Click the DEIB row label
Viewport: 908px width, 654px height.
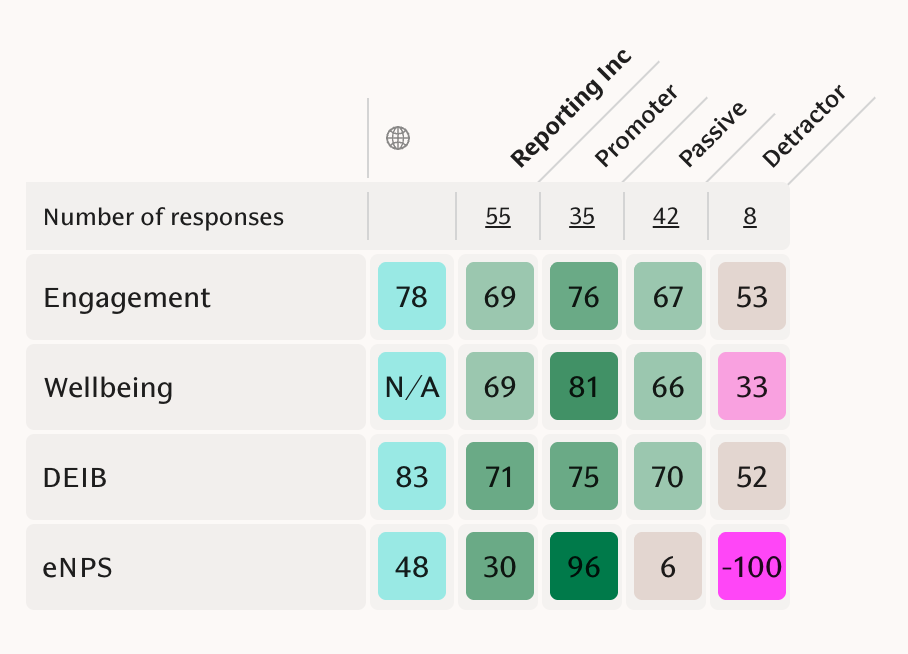[x=75, y=478]
